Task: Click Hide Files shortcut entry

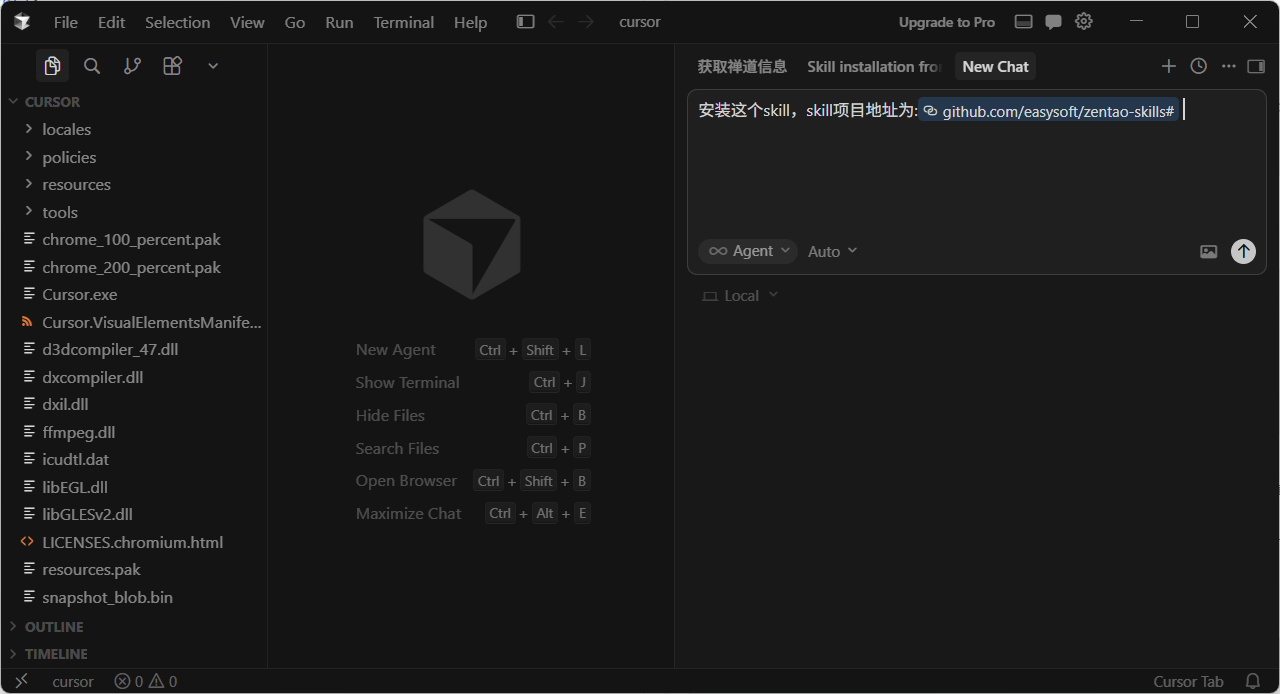Action: point(473,416)
